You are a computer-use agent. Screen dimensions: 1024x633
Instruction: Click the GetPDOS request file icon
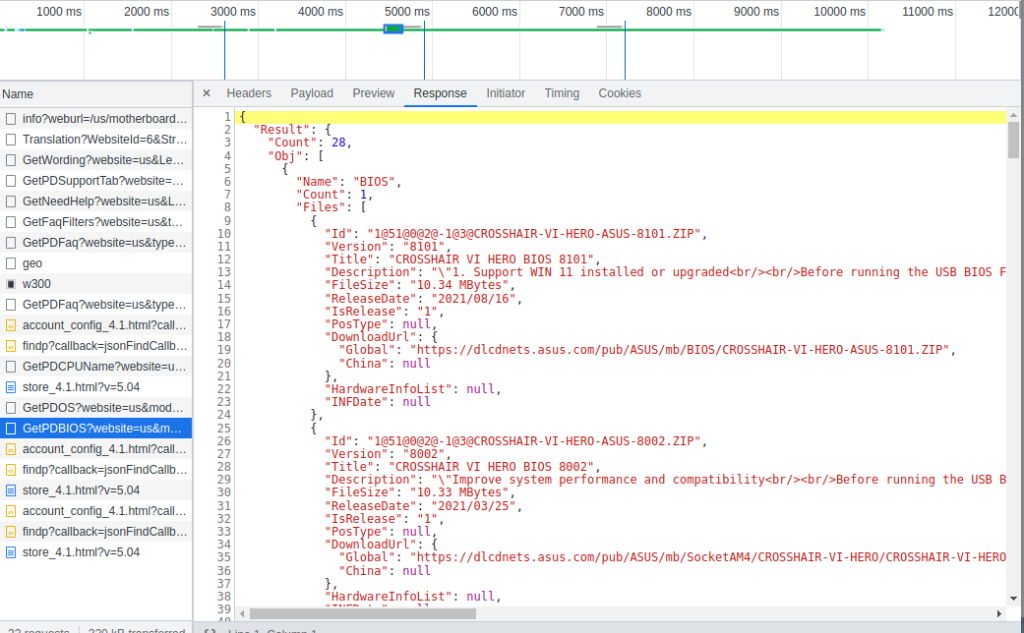11,408
